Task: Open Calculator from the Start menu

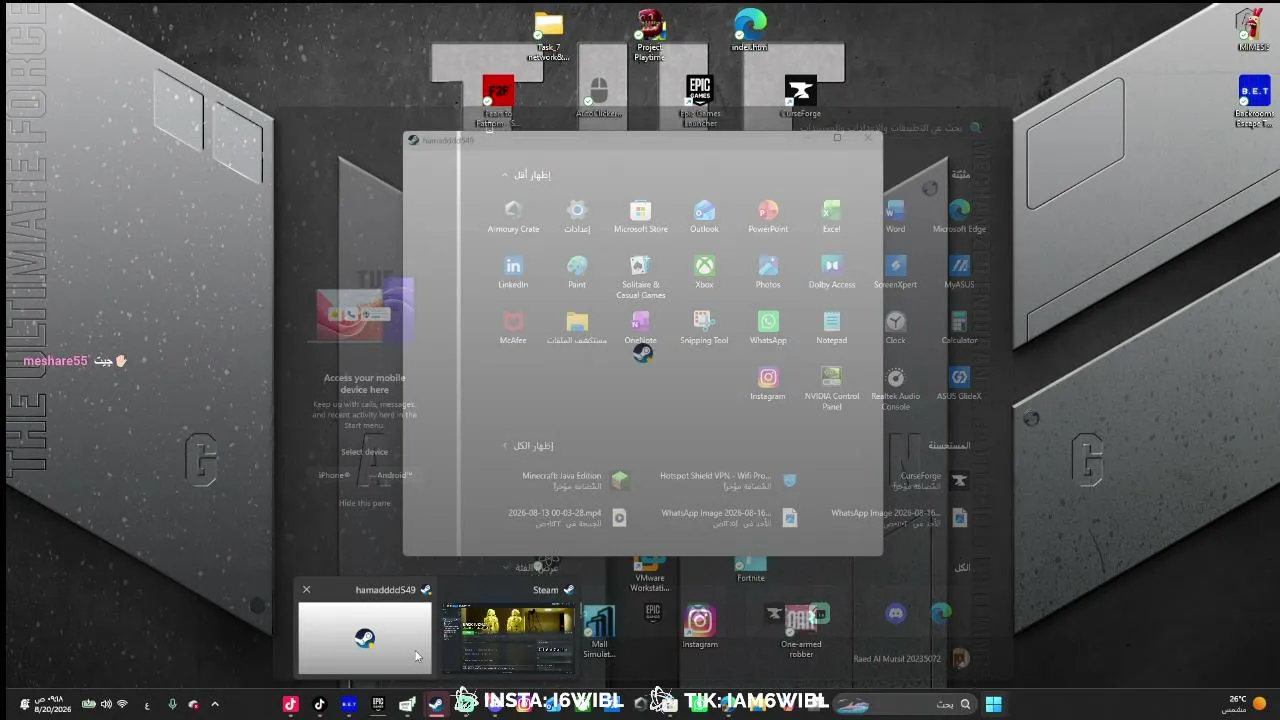Action: click(959, 328)
